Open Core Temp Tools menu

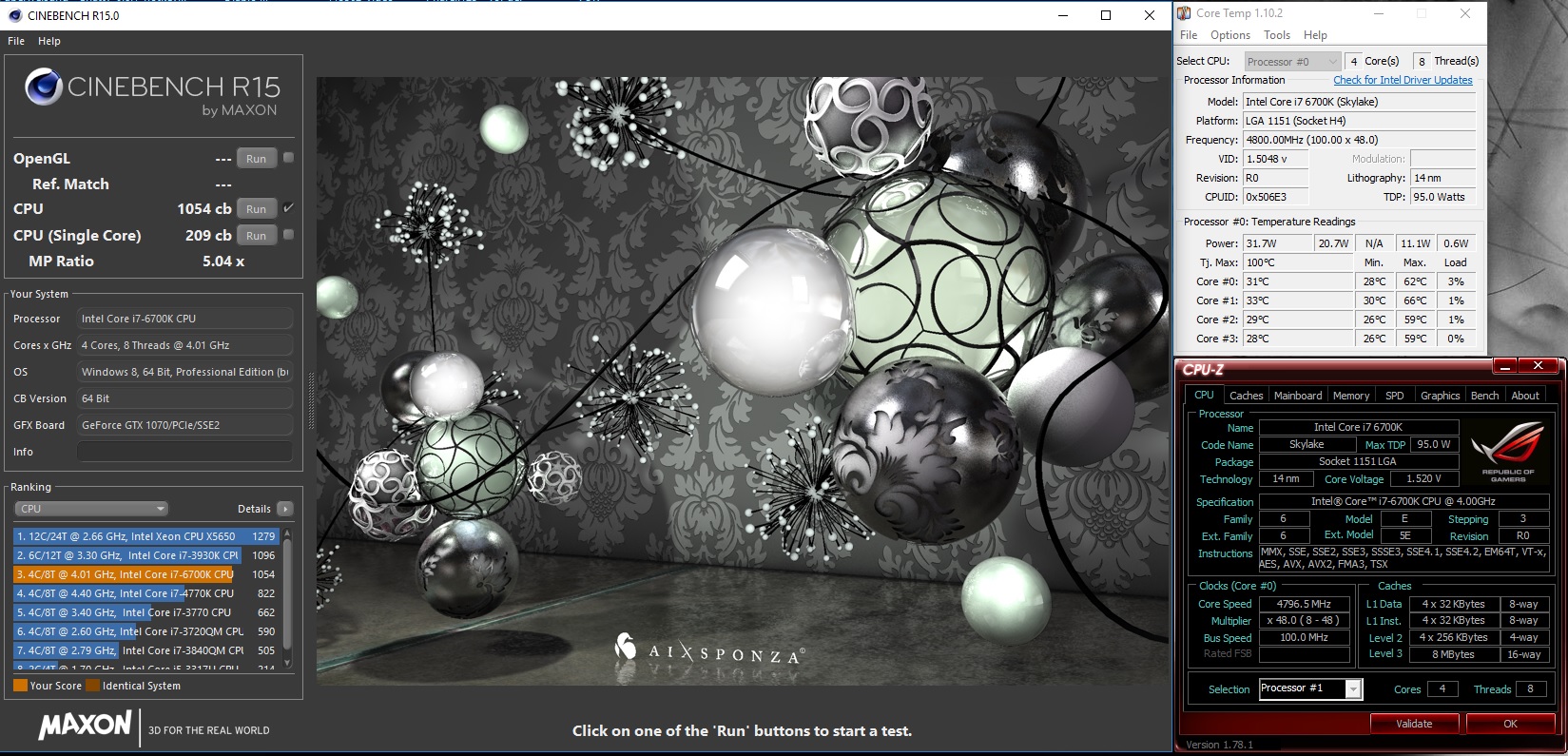(x=1277, y=35)
